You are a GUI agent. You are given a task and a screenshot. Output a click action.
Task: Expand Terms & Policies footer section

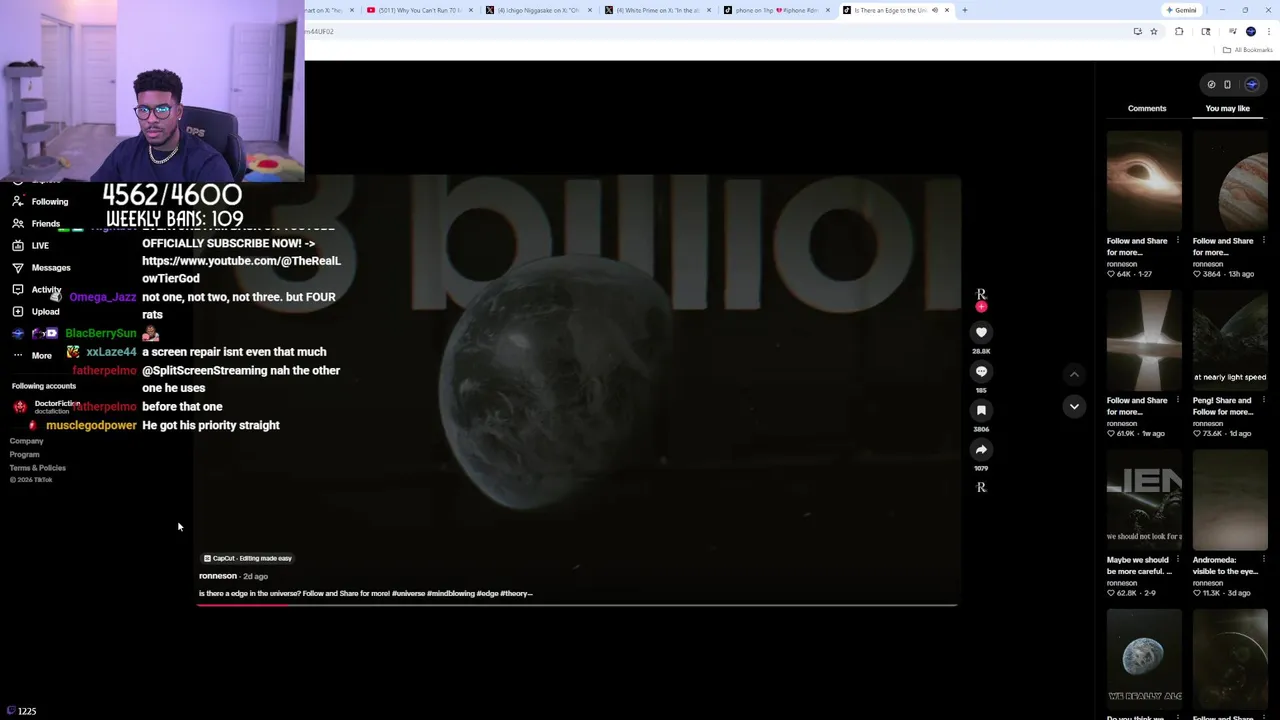(x=38, y=468)
